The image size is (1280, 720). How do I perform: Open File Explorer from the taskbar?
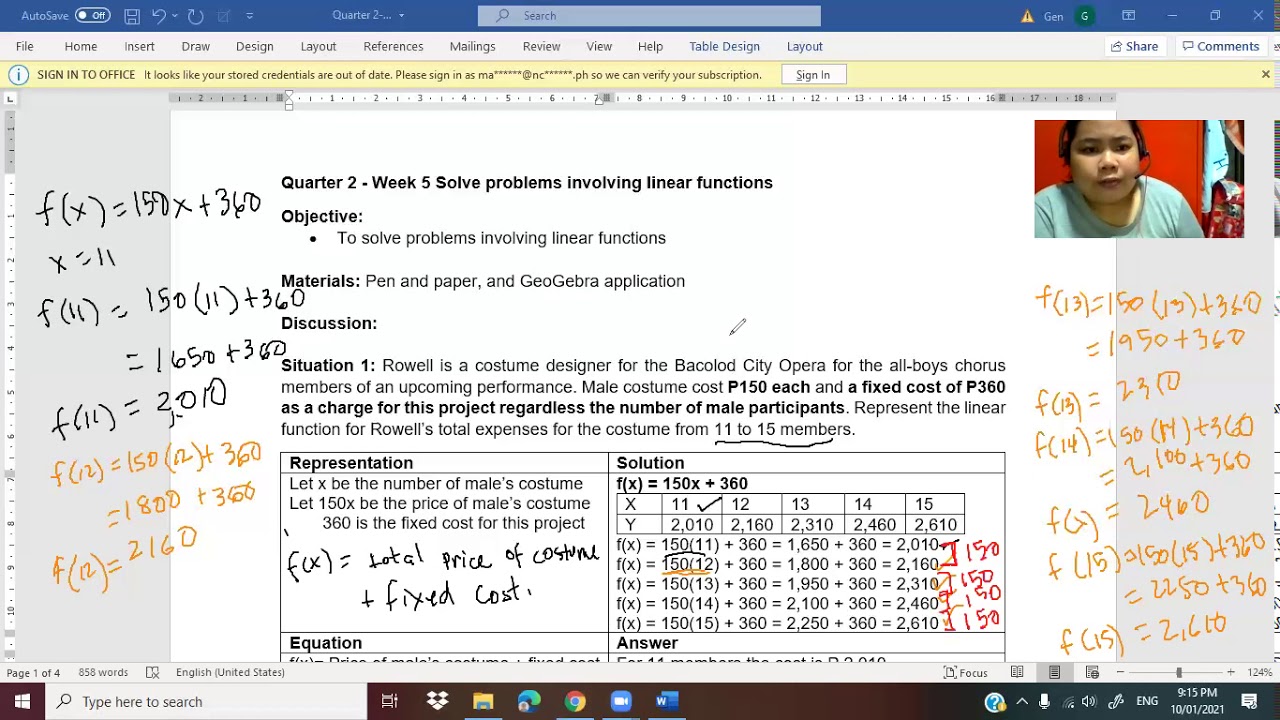pyautogui.click(x=483, y=702)
